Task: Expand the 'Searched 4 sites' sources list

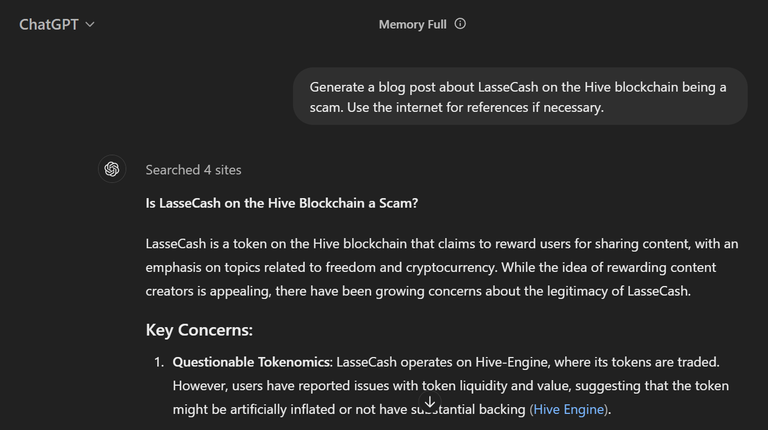Action: point(193,170)
